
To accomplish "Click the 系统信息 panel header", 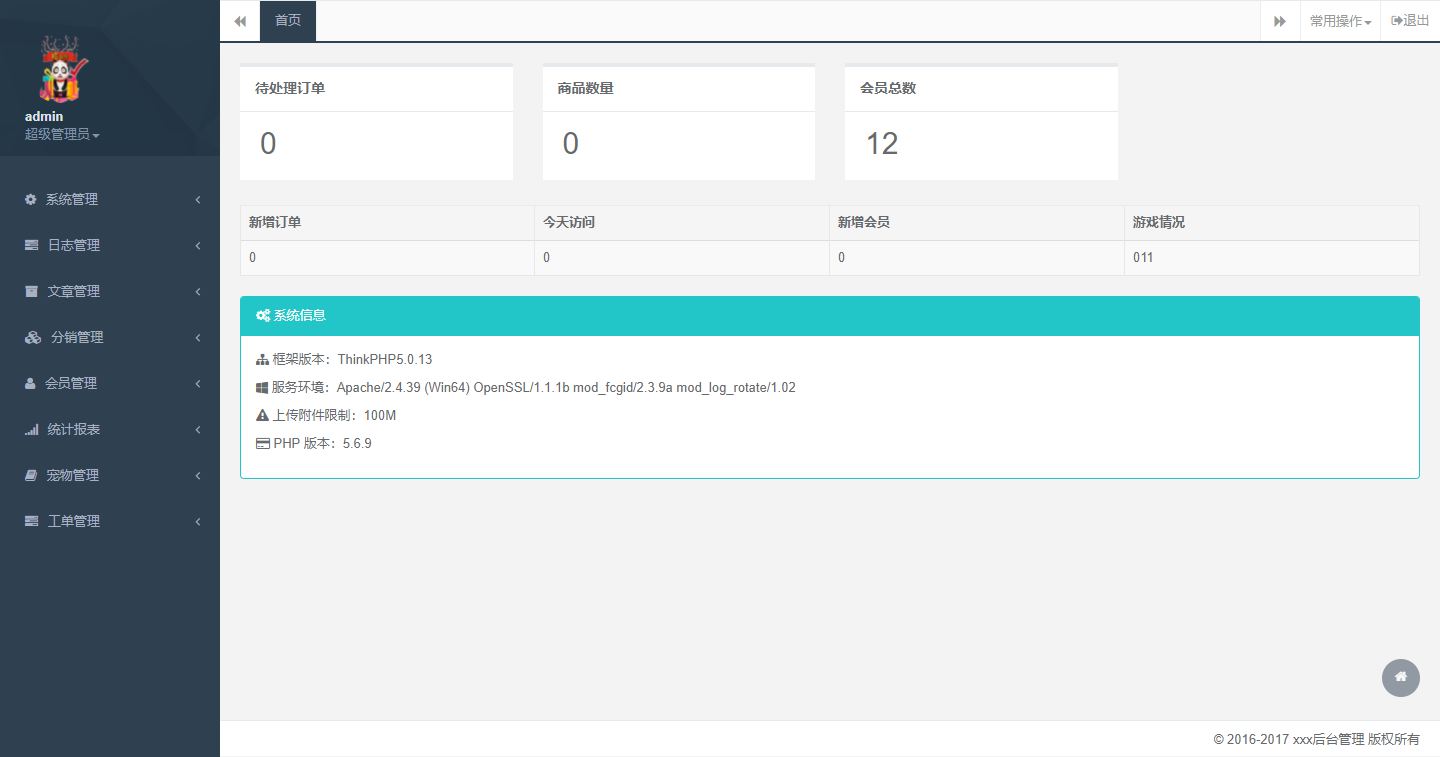I will coord(829,315).
